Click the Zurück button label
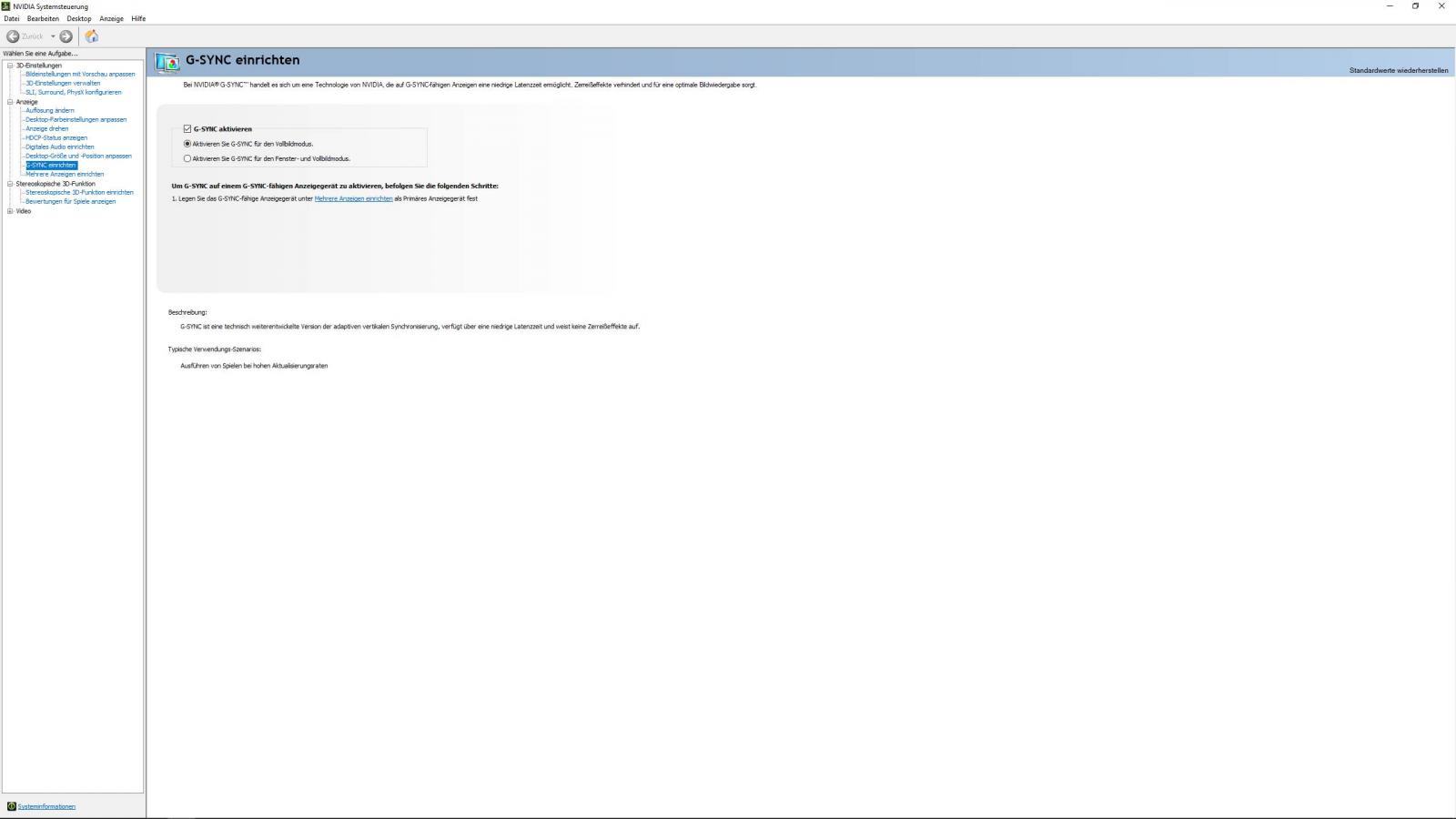The image size is (1456, 819). [33, 36]
